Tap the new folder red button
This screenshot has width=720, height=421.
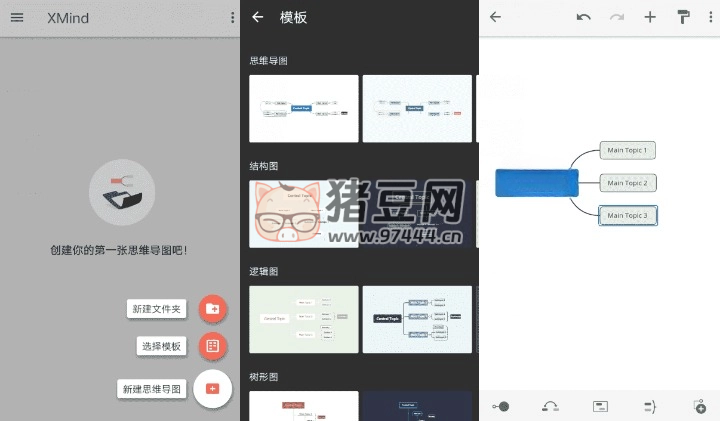(213, 309)
